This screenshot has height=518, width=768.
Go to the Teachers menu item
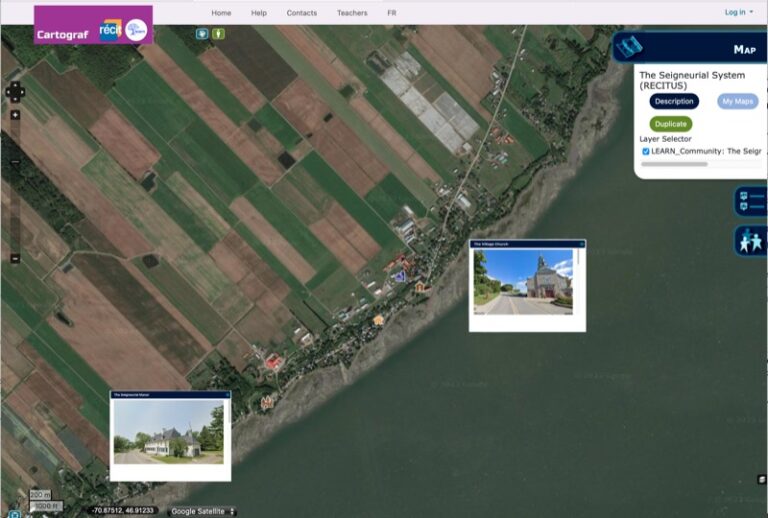352,13
